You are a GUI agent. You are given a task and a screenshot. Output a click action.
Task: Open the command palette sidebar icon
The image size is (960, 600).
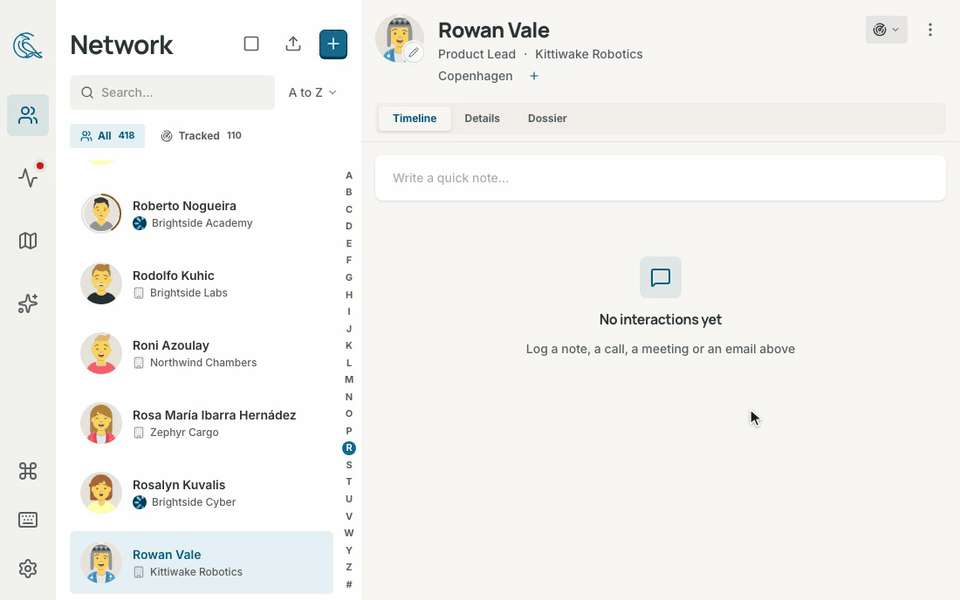tap(28, 471)
